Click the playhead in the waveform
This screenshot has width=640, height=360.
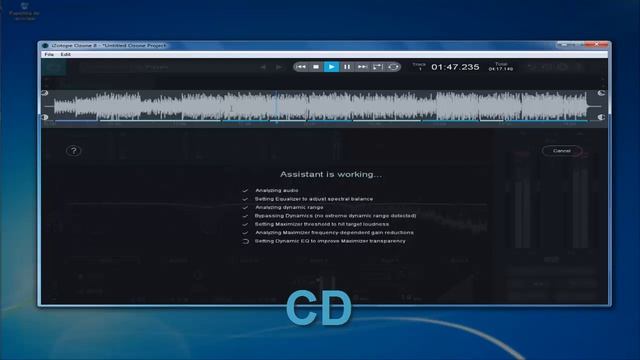(276, 107)
